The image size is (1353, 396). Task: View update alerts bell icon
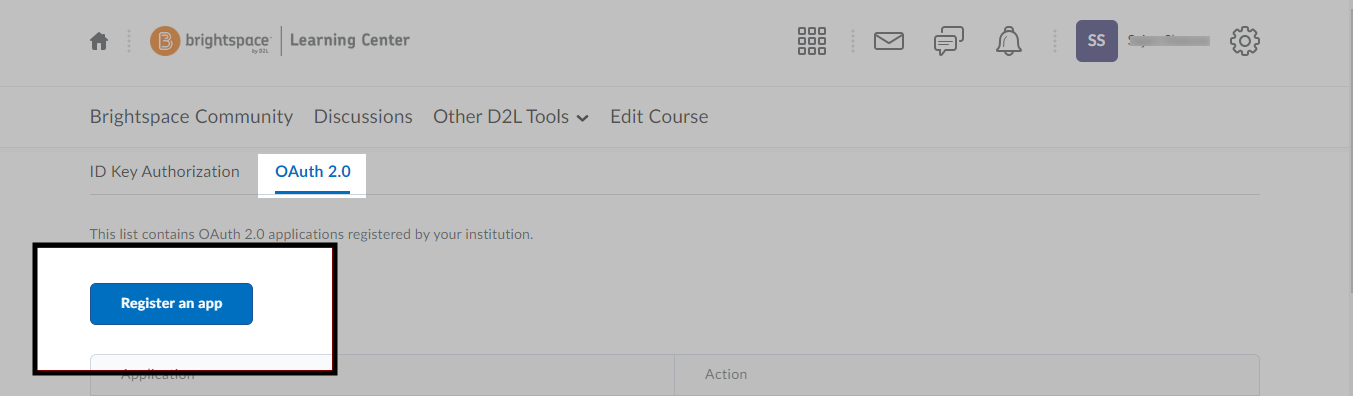pyautogui.click(x=1009, y=41)
